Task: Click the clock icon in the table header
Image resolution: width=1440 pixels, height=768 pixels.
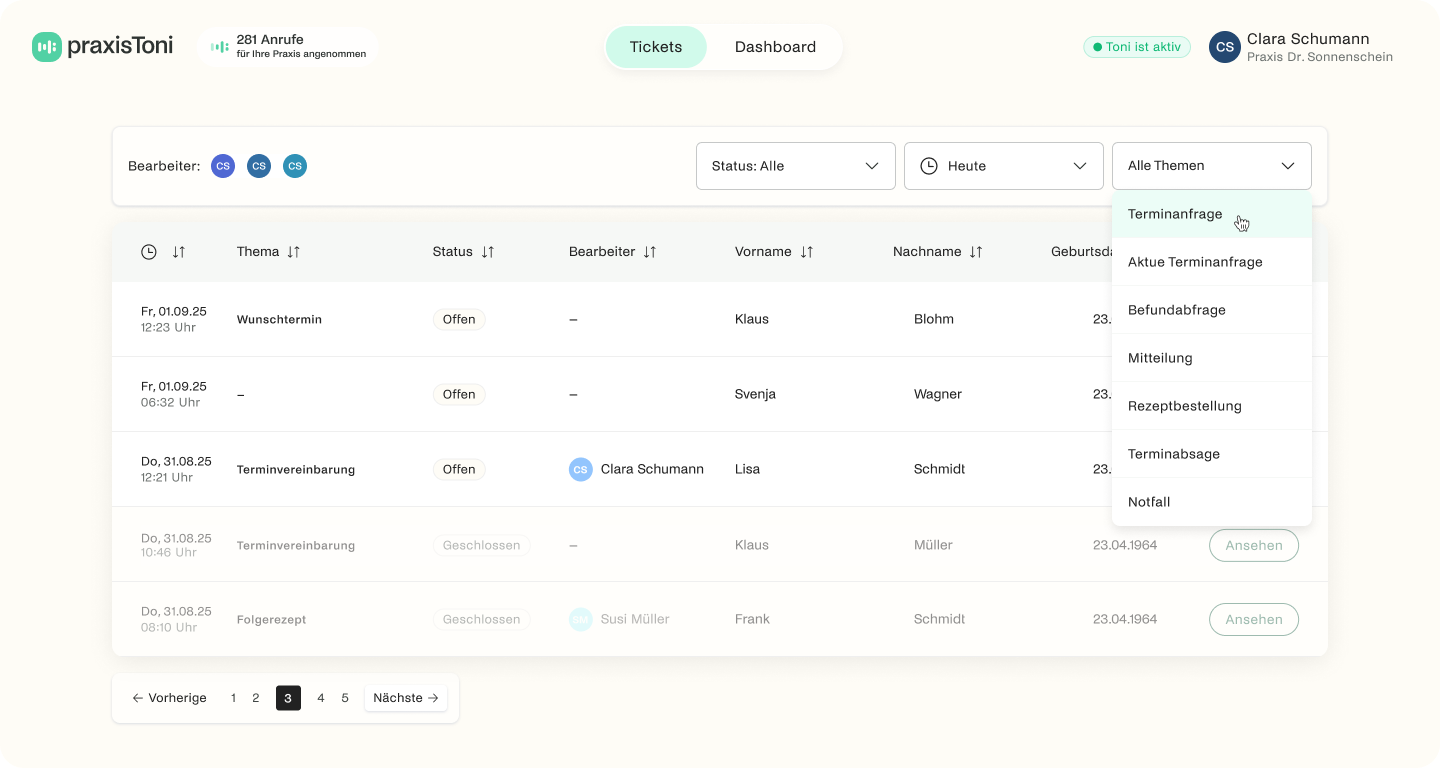Action: tap(149, 252)
